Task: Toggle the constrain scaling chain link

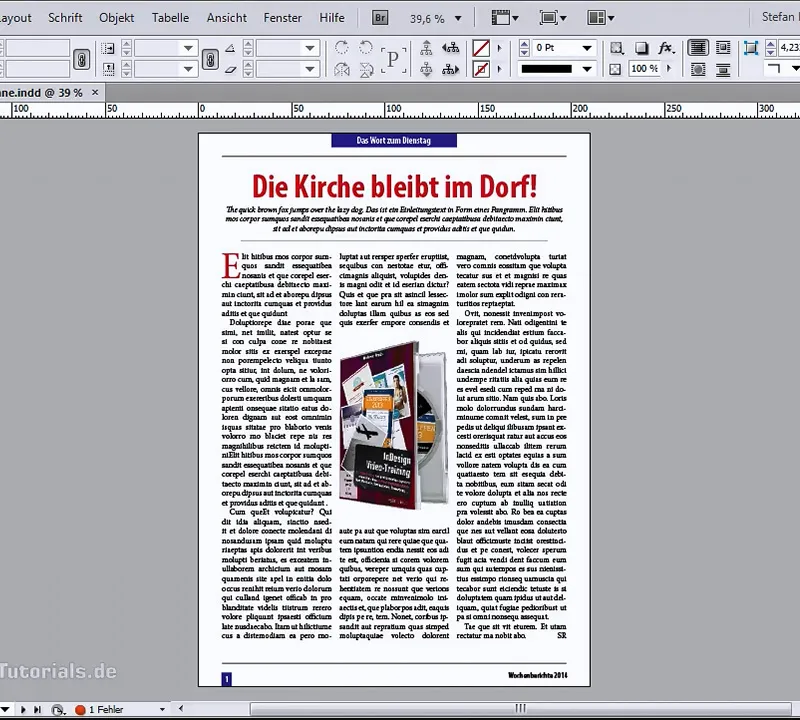Action: coord(210,59)
